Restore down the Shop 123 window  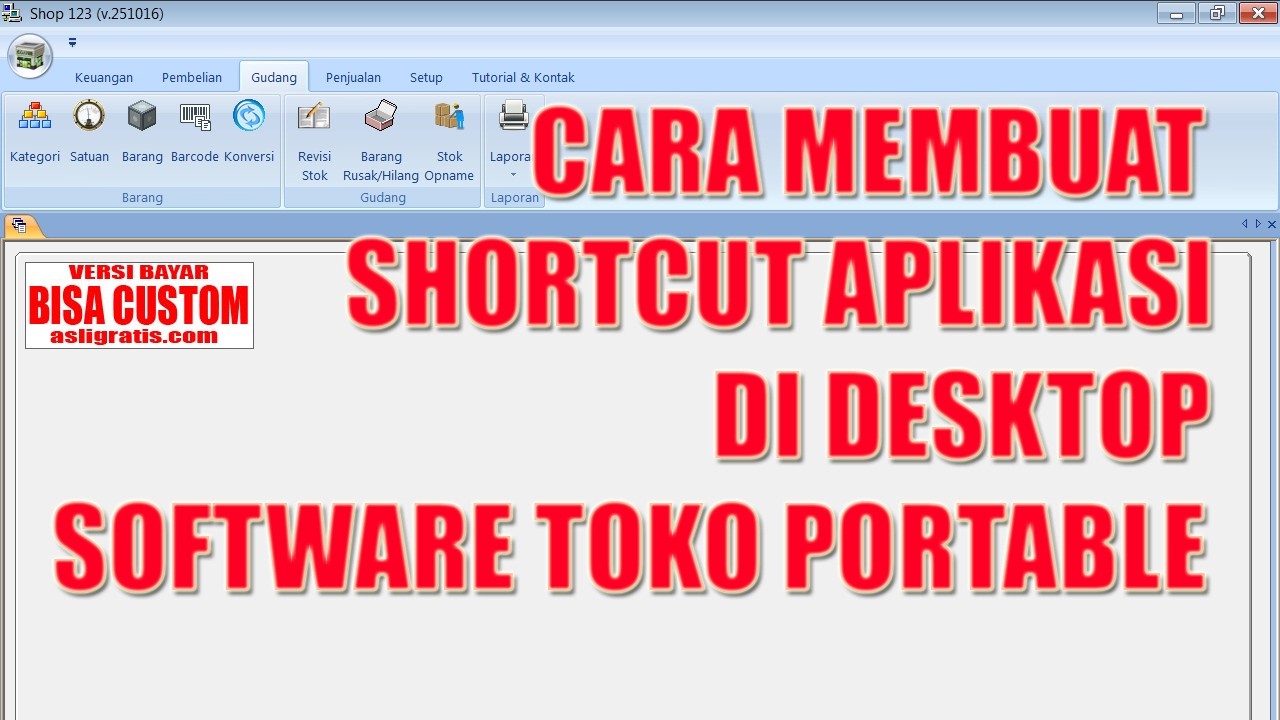[1217, 13]
